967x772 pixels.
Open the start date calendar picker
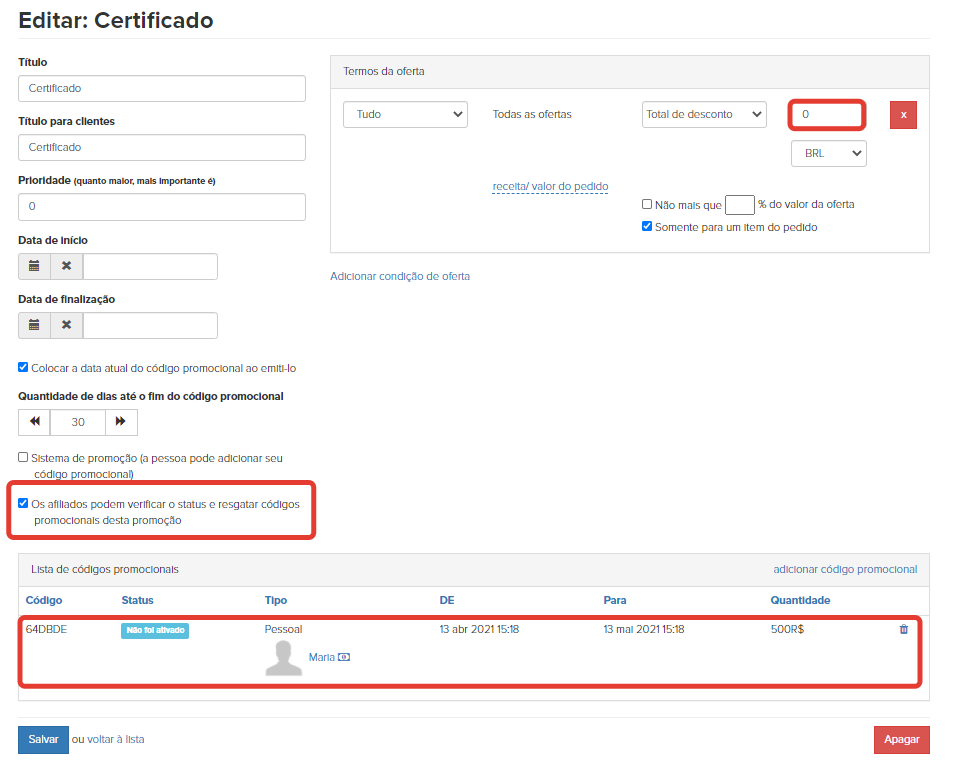coord(34,266)
